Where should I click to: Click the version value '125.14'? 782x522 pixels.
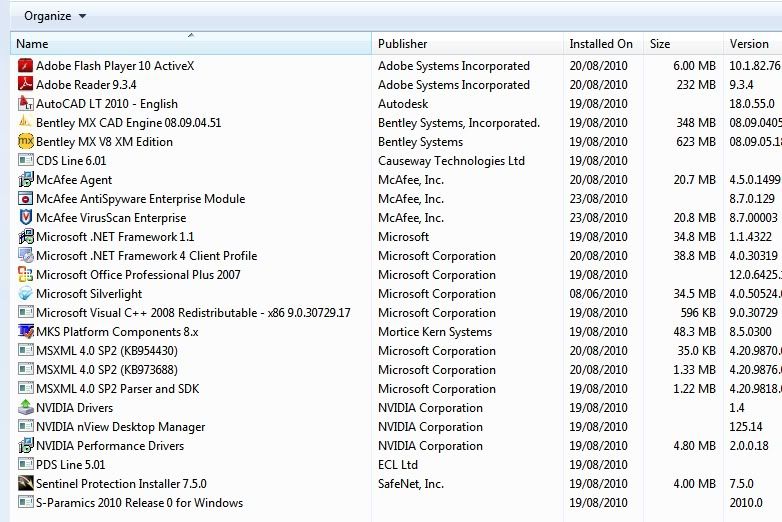746,427
